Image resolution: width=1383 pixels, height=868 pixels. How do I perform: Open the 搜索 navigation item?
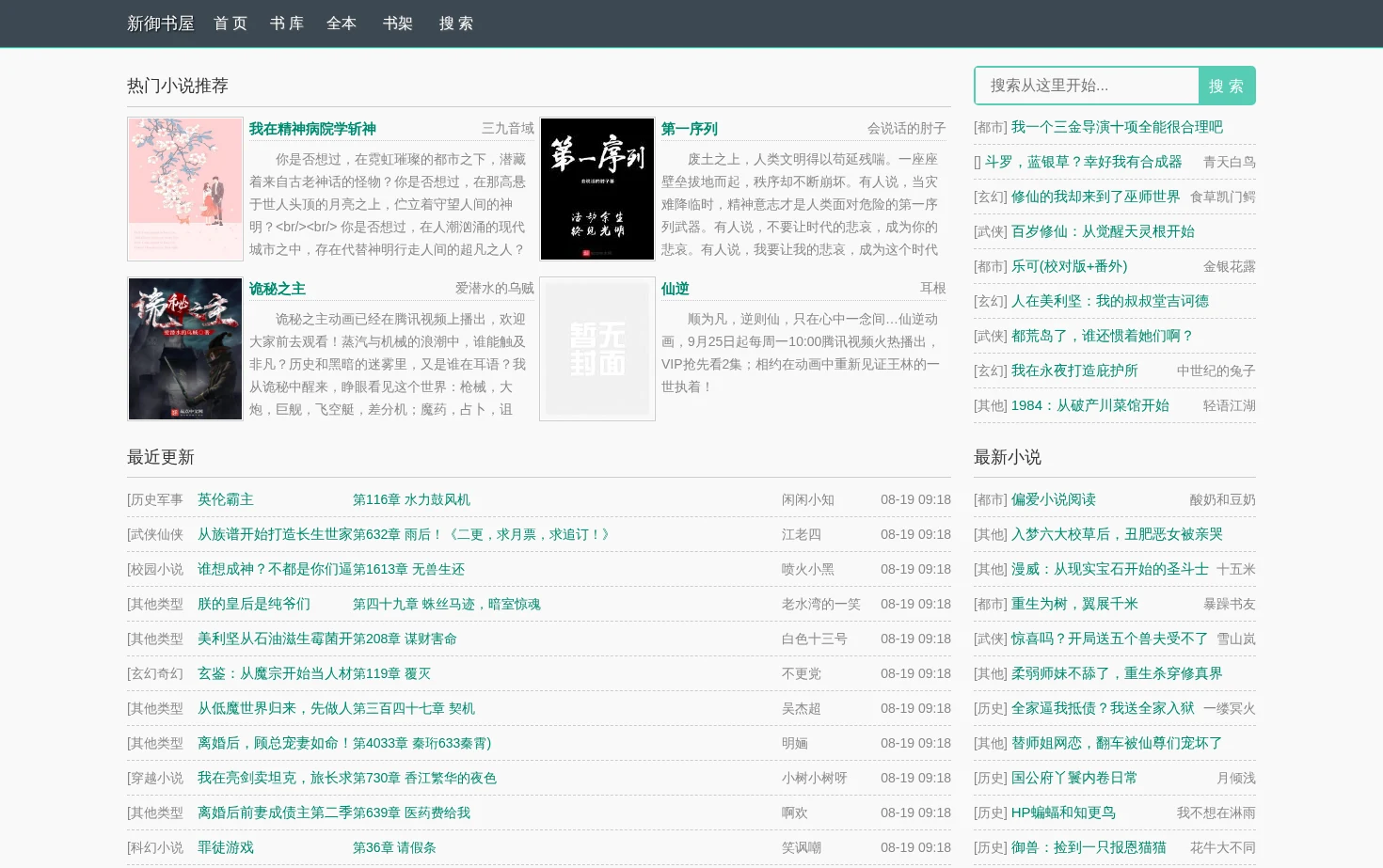456,24
